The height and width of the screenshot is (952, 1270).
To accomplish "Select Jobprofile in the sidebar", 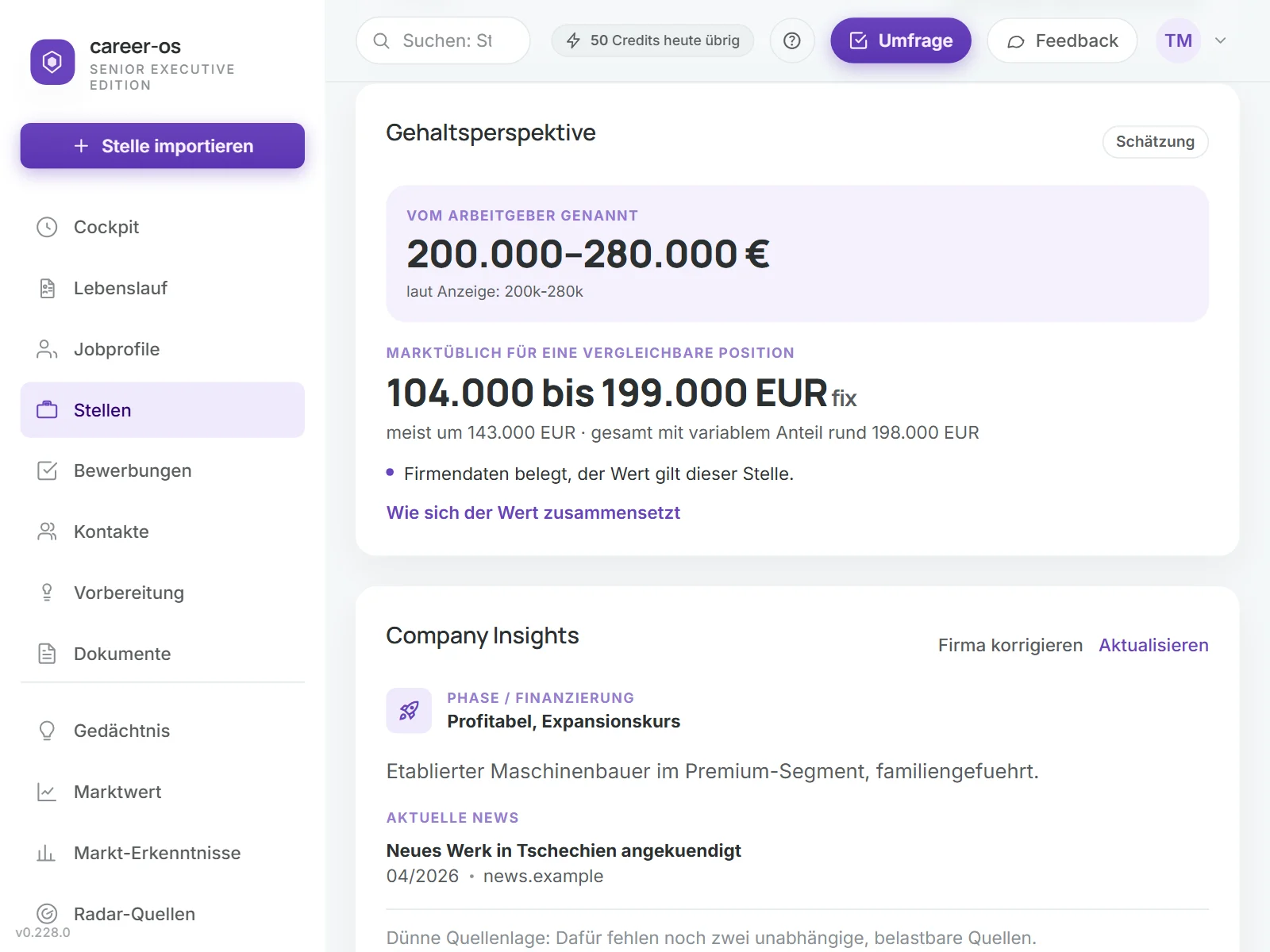I will click(x=163, y=349).
